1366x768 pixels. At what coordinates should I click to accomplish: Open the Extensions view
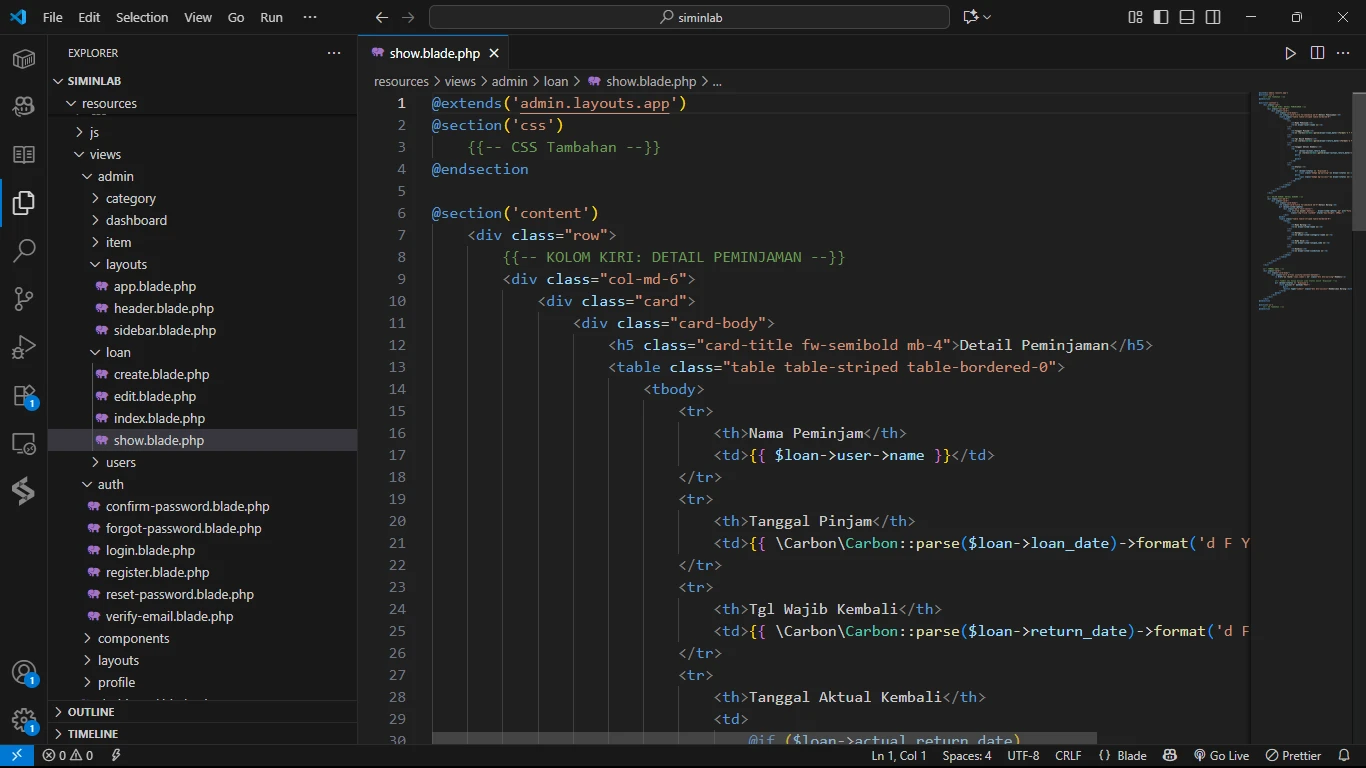[24, 395]
